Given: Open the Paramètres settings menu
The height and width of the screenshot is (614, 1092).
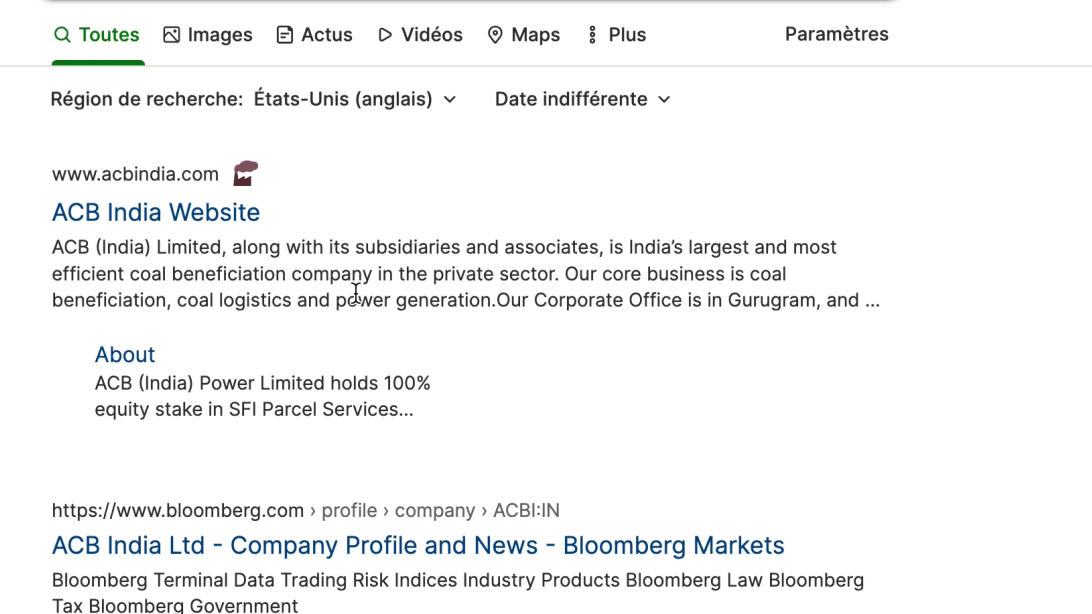Looking at the screenshot, I should tap(836, 34).
